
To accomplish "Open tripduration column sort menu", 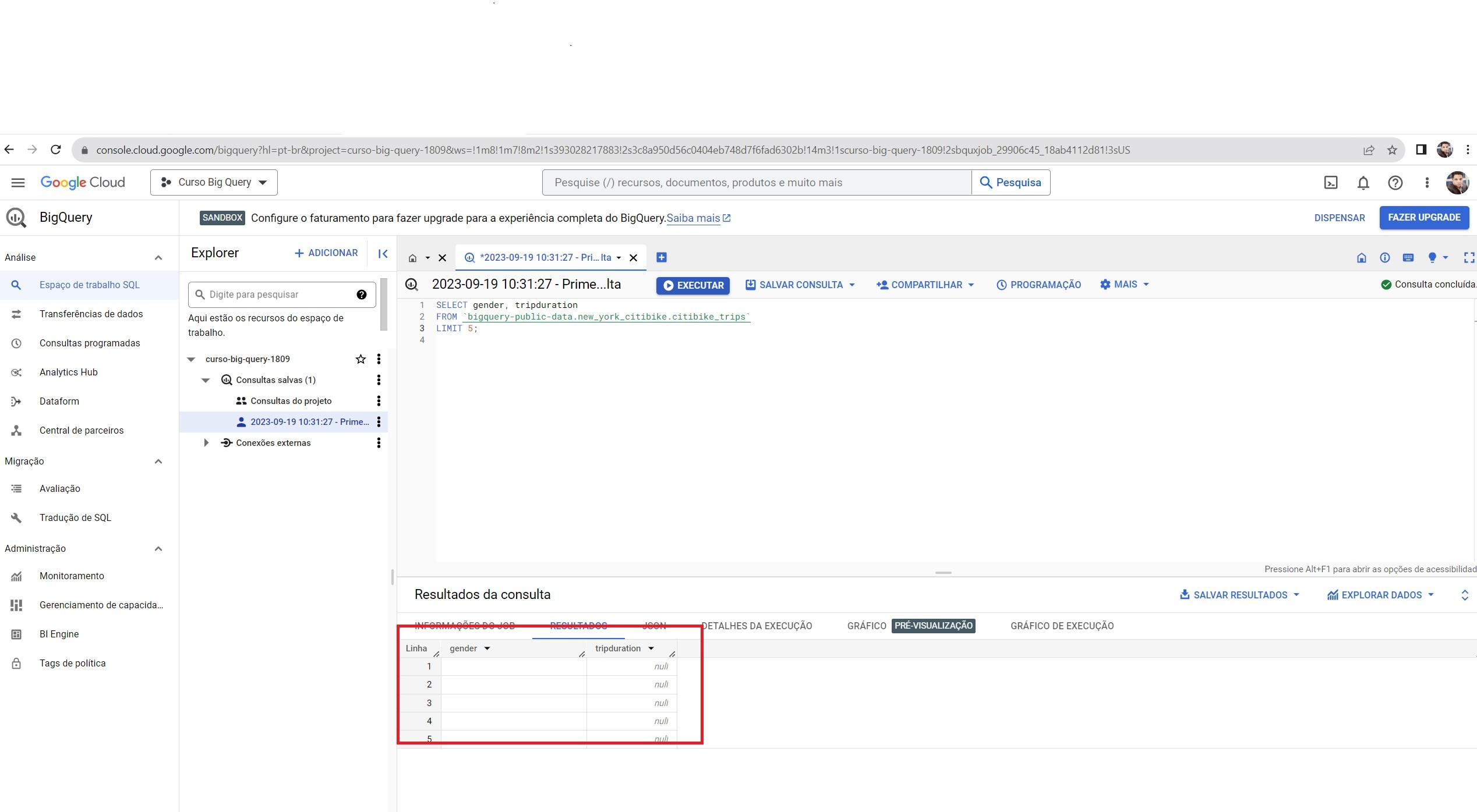I will coord(651,648).
